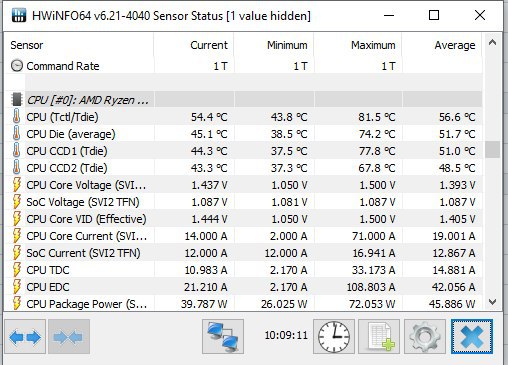Close sensors with the blue X button
Viewport: 508px width, 365px height.
(x=472, y=337)
